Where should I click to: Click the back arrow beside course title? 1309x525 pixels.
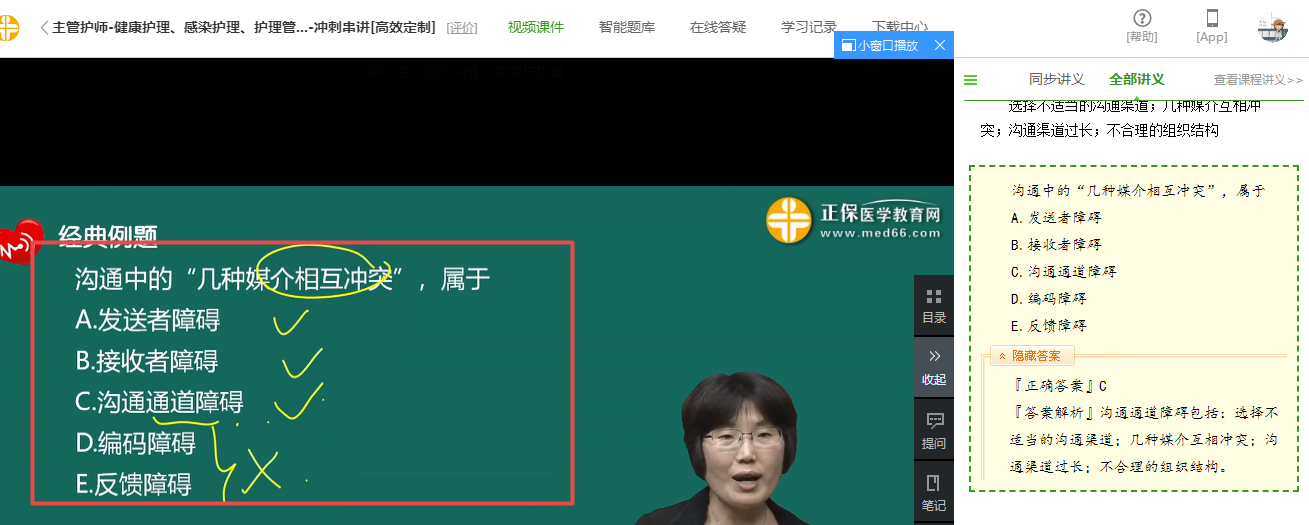click(x=44, y=27)
